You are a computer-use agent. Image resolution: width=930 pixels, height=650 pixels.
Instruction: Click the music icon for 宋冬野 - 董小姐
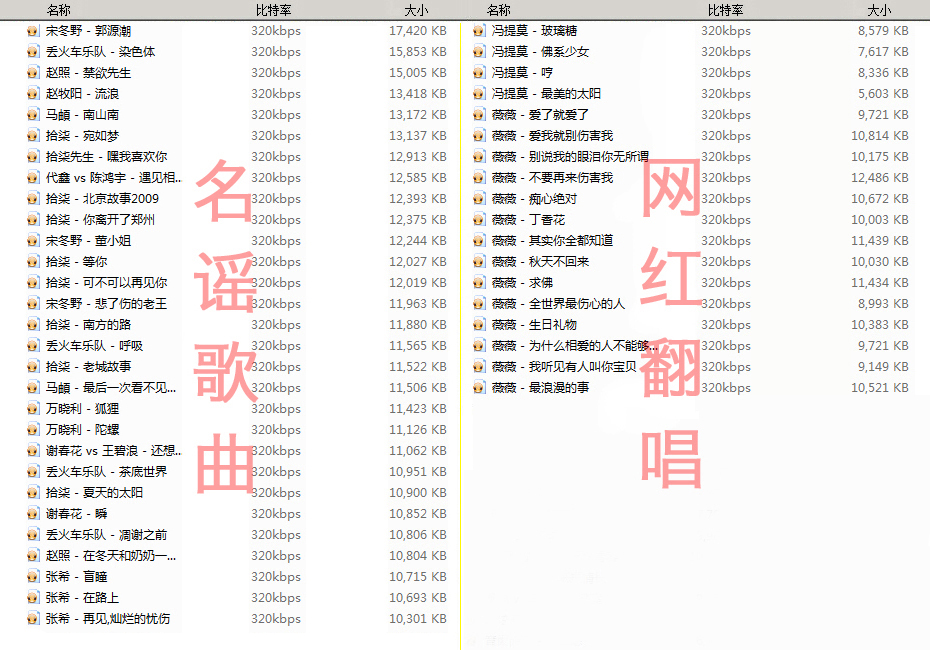[33, 241]
